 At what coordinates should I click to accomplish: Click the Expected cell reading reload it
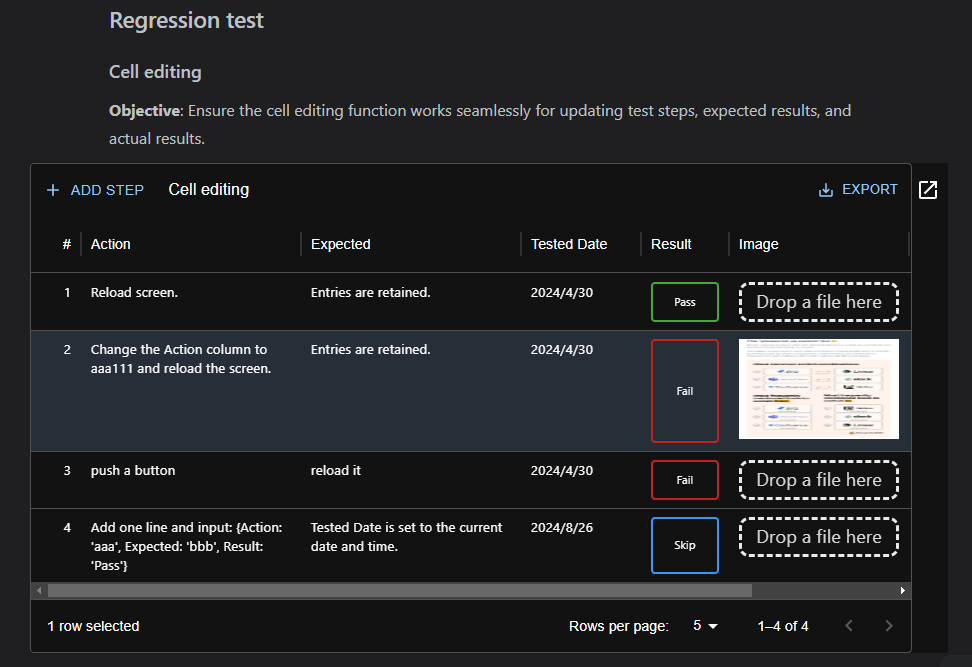click(x=335, y=470)
